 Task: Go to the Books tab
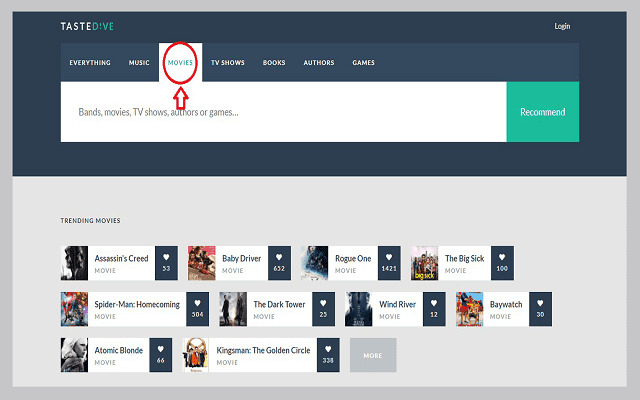pos(274,63)
